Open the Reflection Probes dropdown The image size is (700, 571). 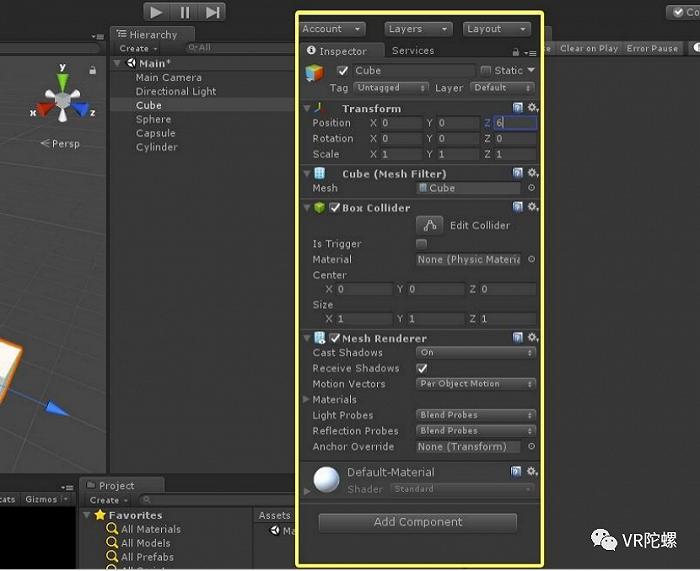pos(475,431)
